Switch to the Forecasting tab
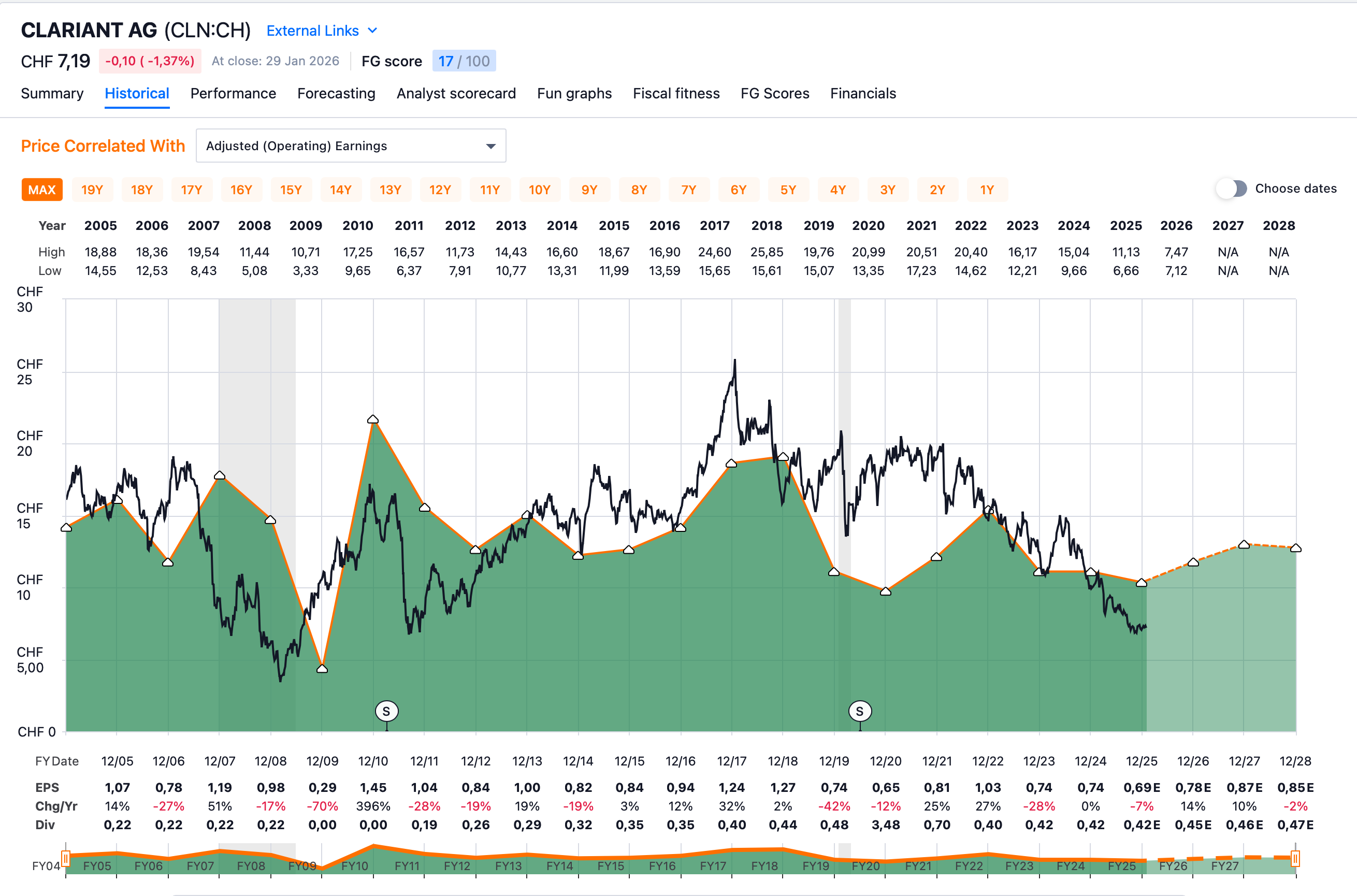Image resolution: width=1357 pixels, height=896 pixels. (336, 93)
